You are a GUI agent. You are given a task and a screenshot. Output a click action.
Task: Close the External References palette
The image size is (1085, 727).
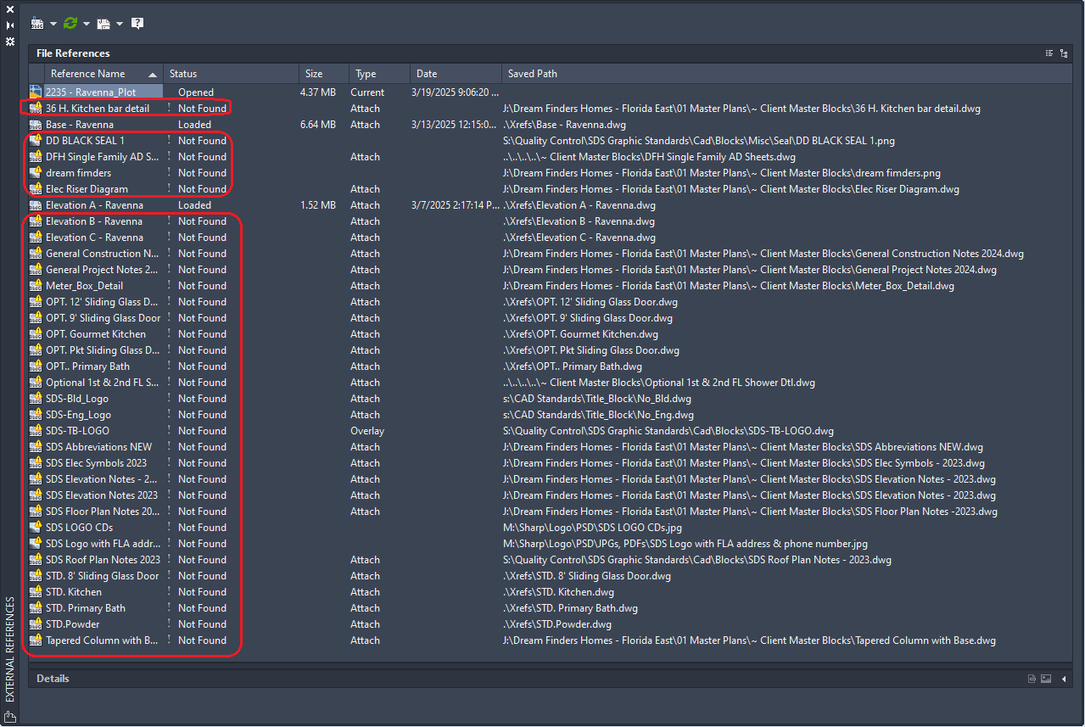pyautogui.click(x=10, y=10)
